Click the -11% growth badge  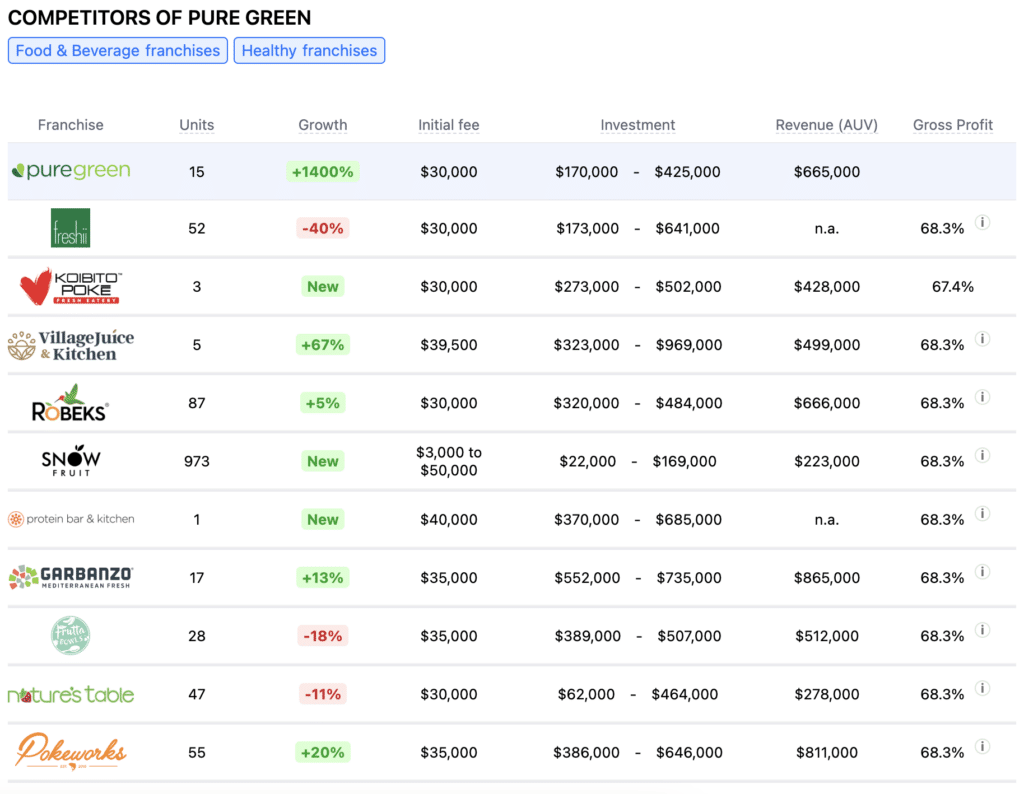pyautogui.click(x=323, y=694)
